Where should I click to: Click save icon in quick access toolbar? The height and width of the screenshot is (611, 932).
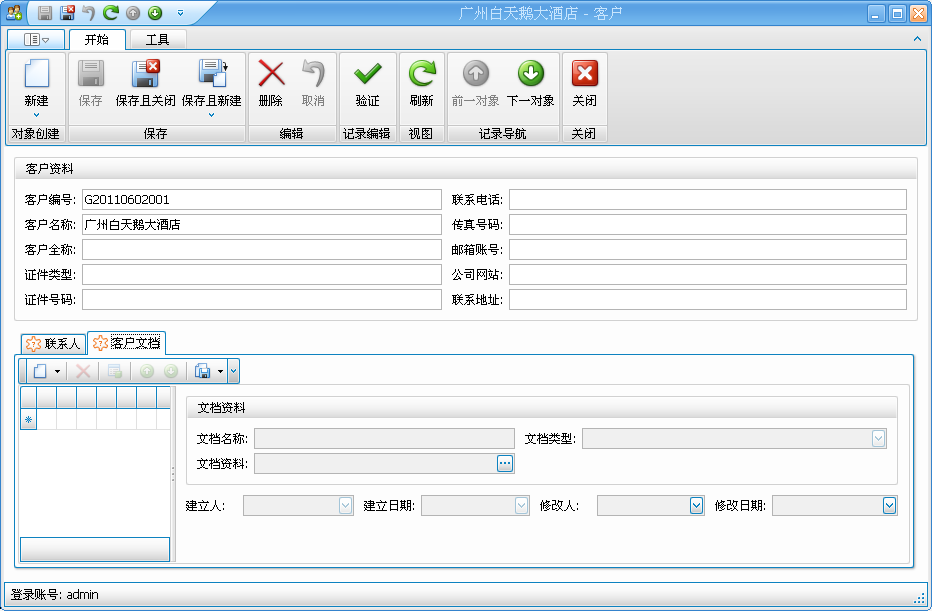[x=45, y=13]
